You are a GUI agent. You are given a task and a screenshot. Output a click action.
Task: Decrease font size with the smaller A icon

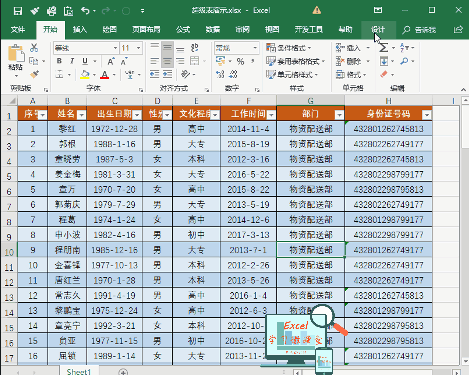click(124, 61)
